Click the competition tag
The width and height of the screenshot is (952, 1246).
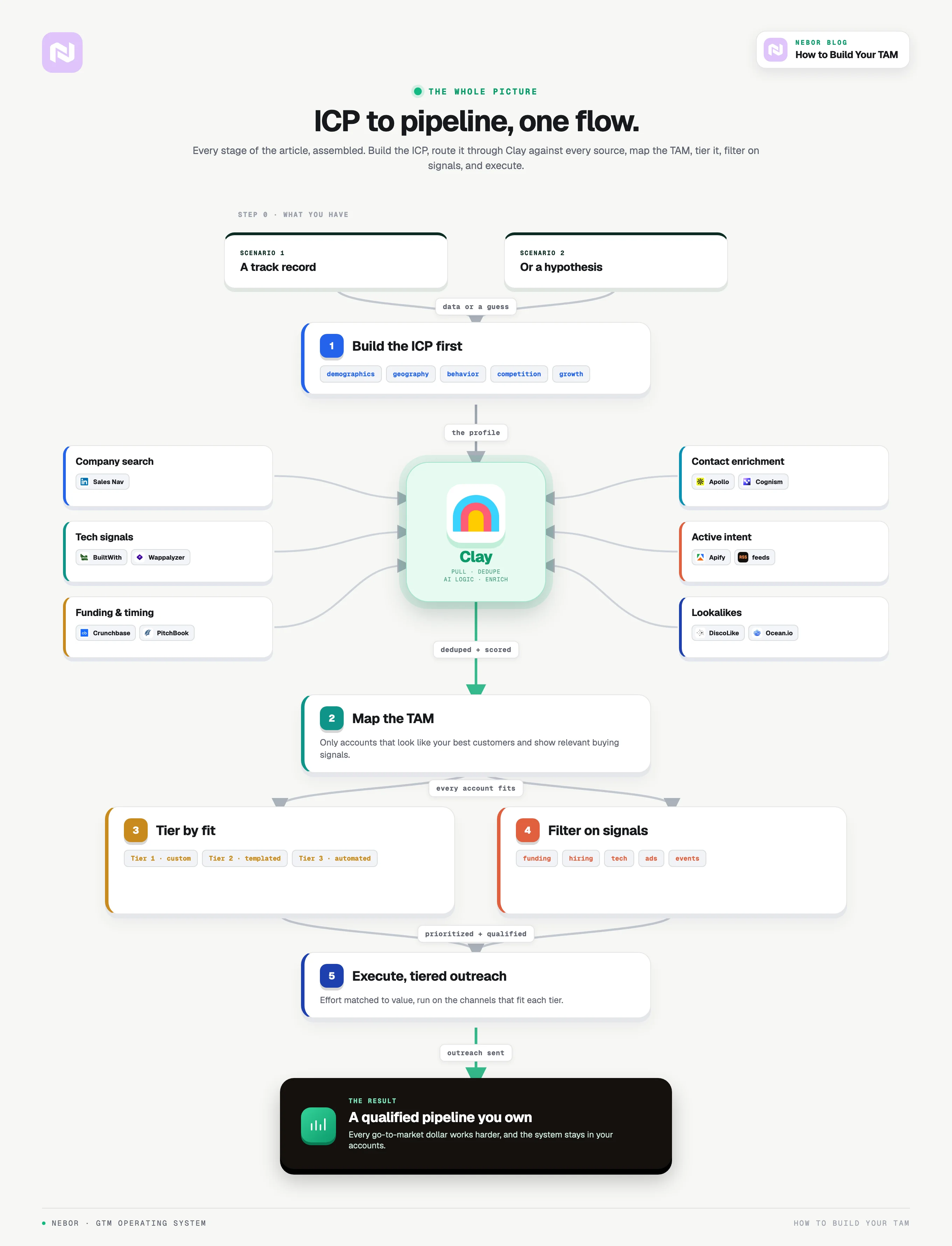(x=519, y=374)
